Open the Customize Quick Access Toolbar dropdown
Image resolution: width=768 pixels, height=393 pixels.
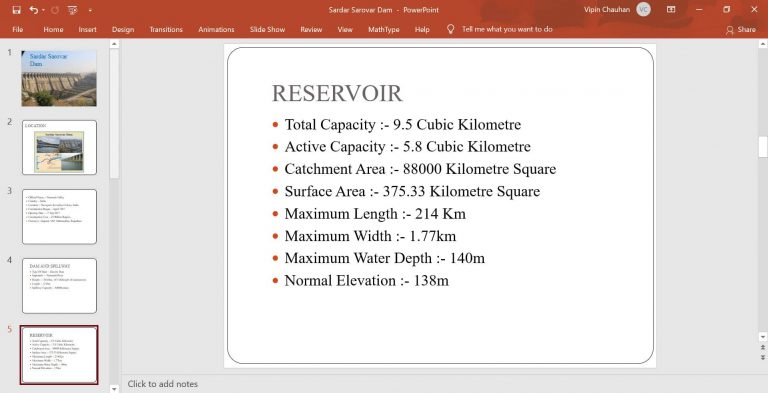click(91, 10)
